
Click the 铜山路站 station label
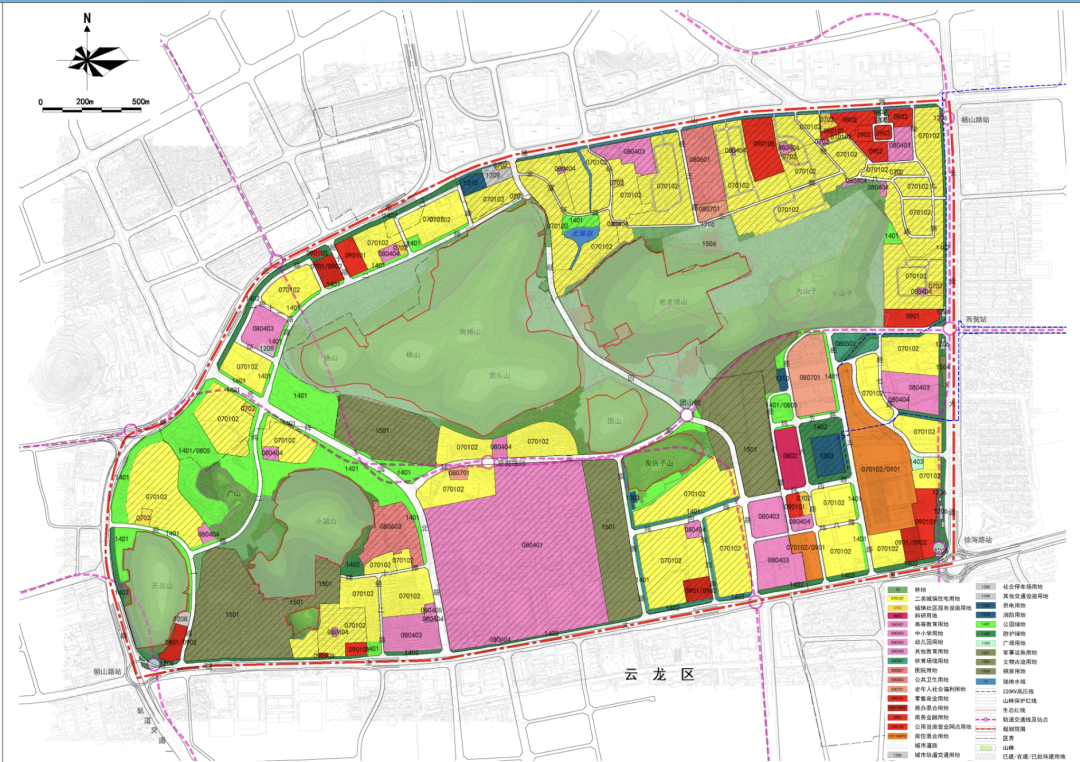107,670
